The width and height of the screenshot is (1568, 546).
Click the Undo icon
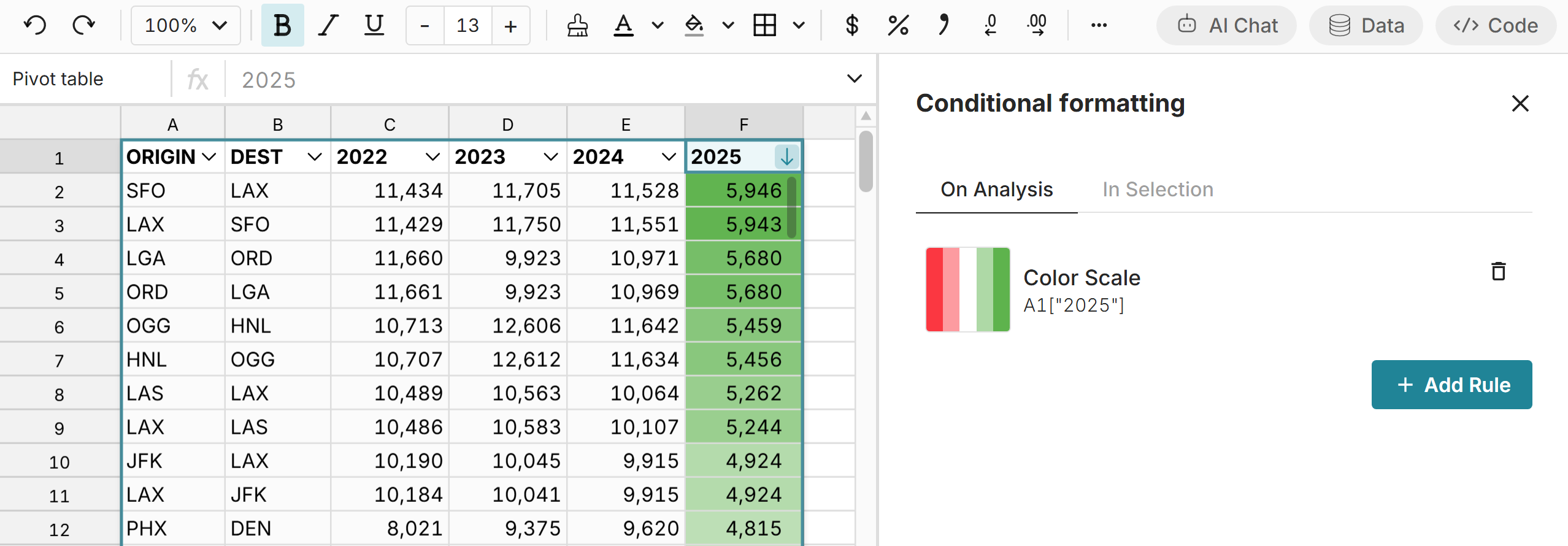point(35,25)
